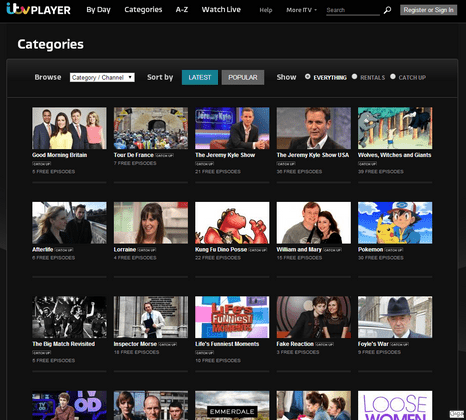Open the By Day menu
Screen dimensions: 466x420
(98, 10)
